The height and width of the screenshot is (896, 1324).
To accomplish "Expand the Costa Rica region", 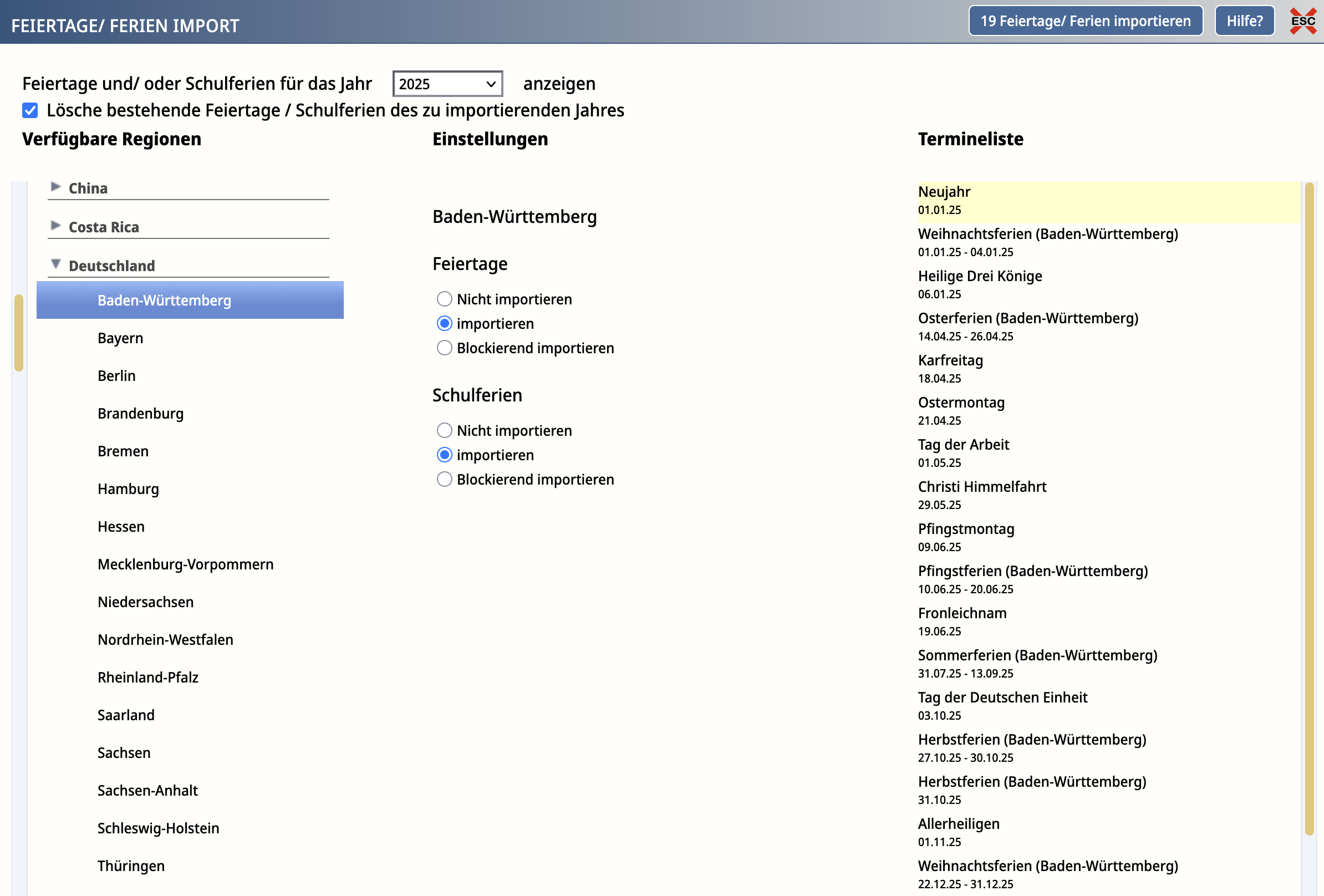I will coord(56,226).
